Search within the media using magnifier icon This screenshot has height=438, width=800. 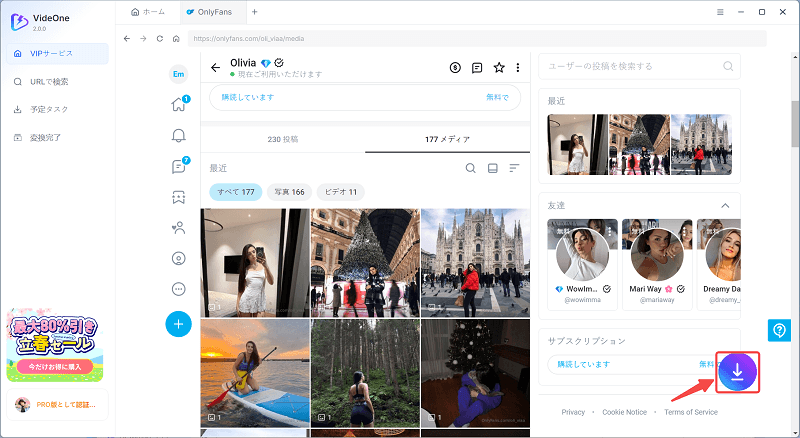pos(470,168)
